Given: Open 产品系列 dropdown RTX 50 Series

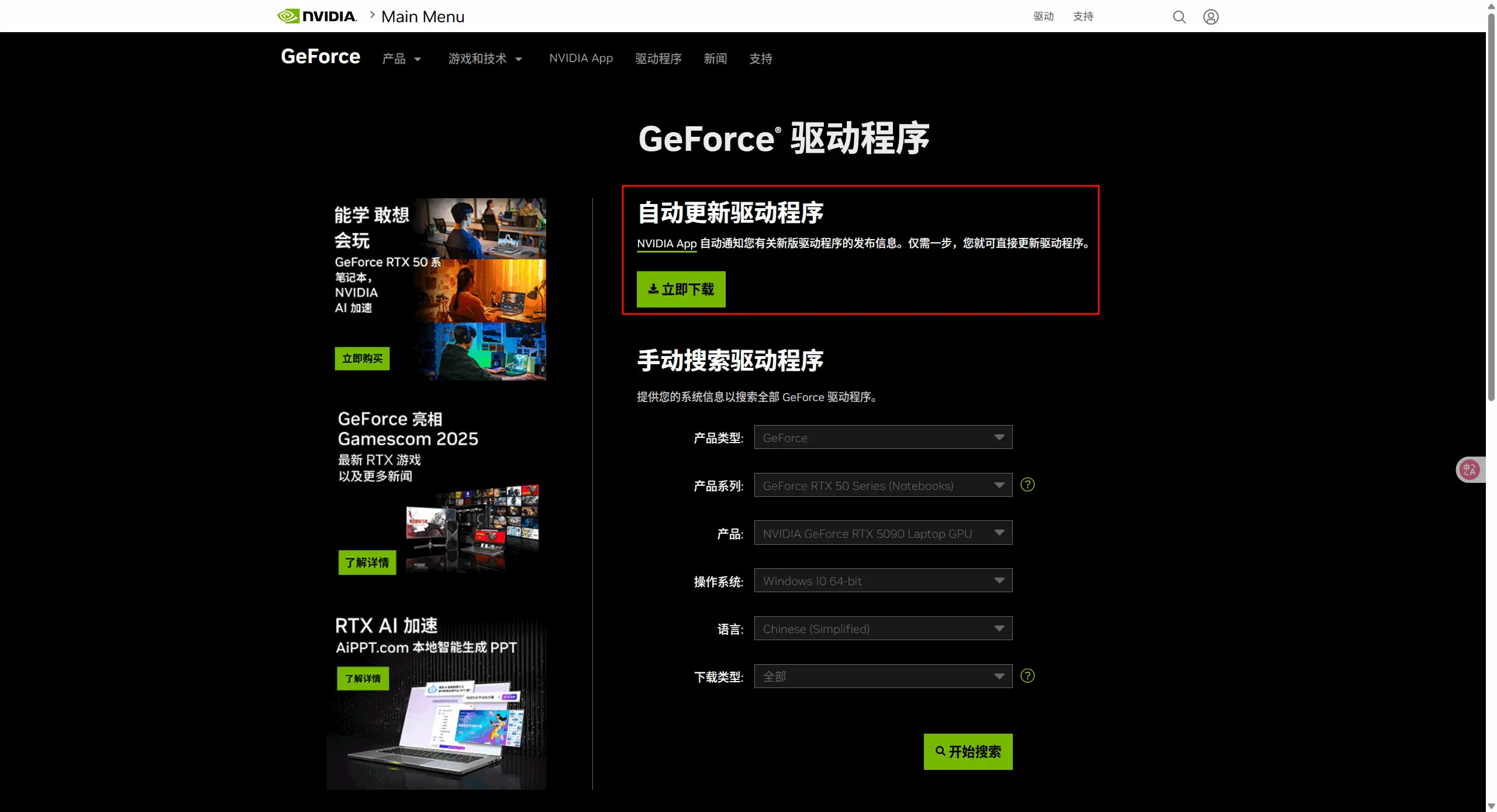Looking at the screenshot, I should click(883, 485).
